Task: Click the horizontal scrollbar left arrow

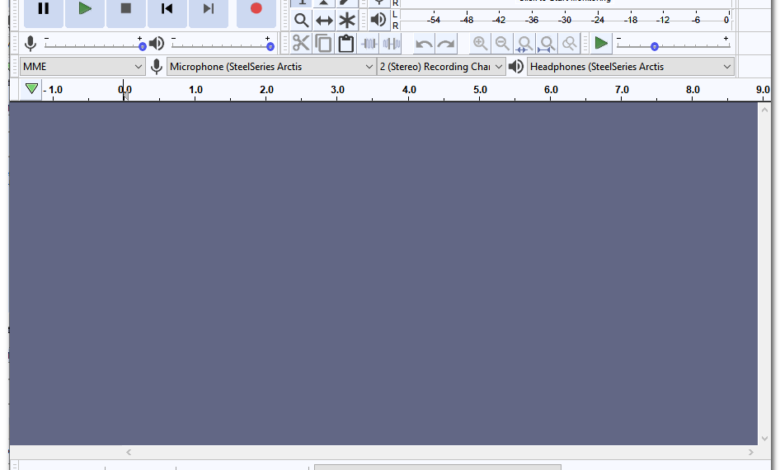Action: (x=129, y=452)
